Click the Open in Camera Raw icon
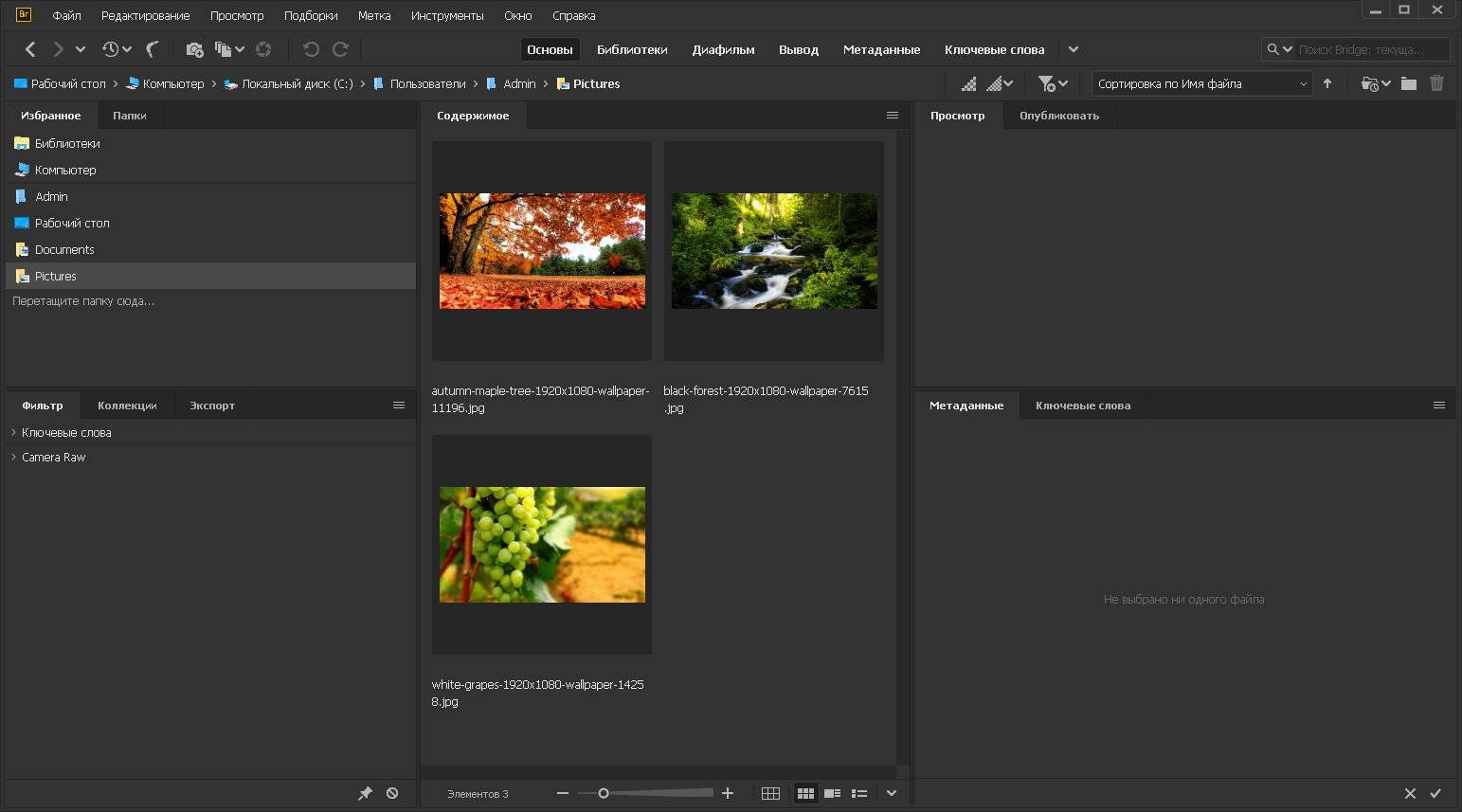 pyautogui.click(x=263, y=49)
